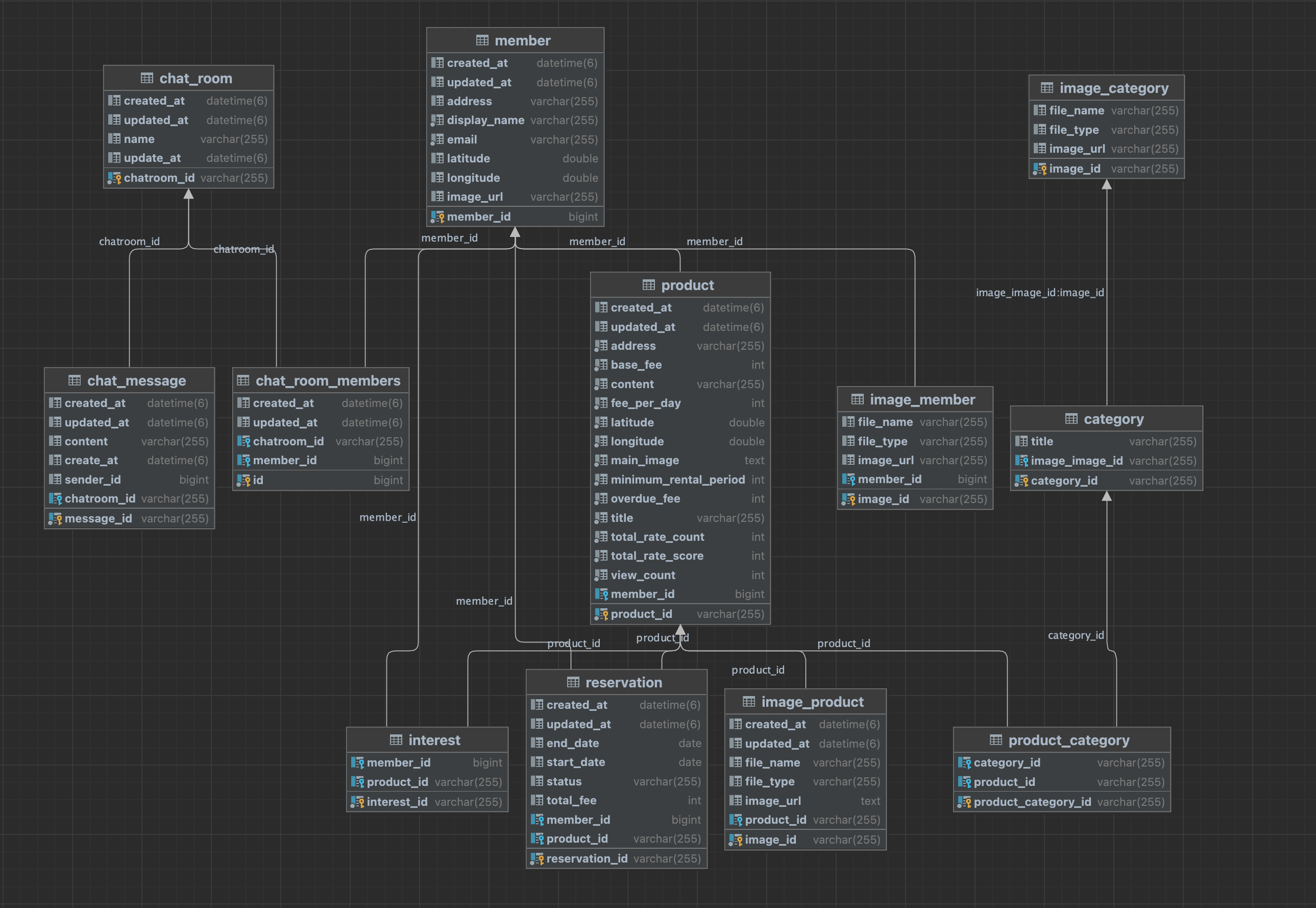Select the status column in reservation
This screenshot has height=908, width=1316.
click(617, 782)
